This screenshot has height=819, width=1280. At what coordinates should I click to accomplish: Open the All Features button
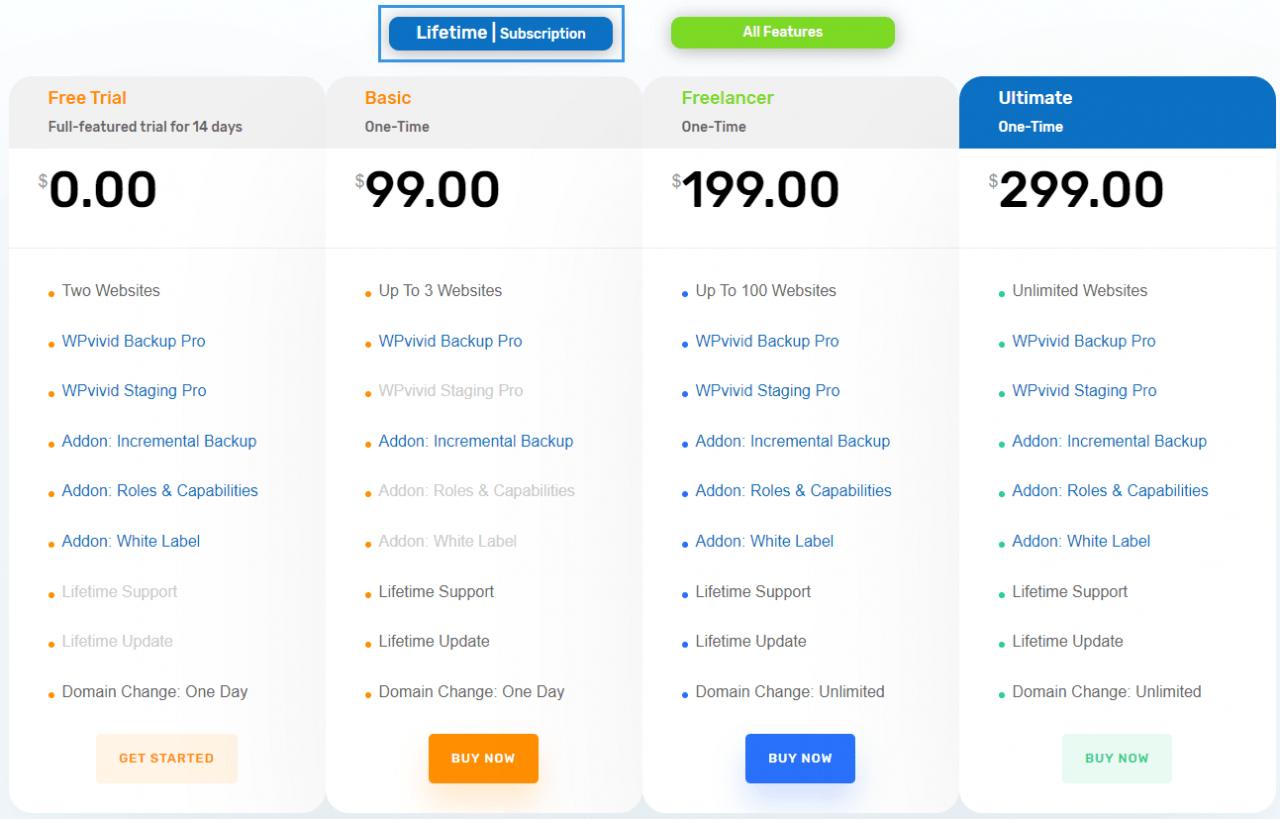coord(783,32)
